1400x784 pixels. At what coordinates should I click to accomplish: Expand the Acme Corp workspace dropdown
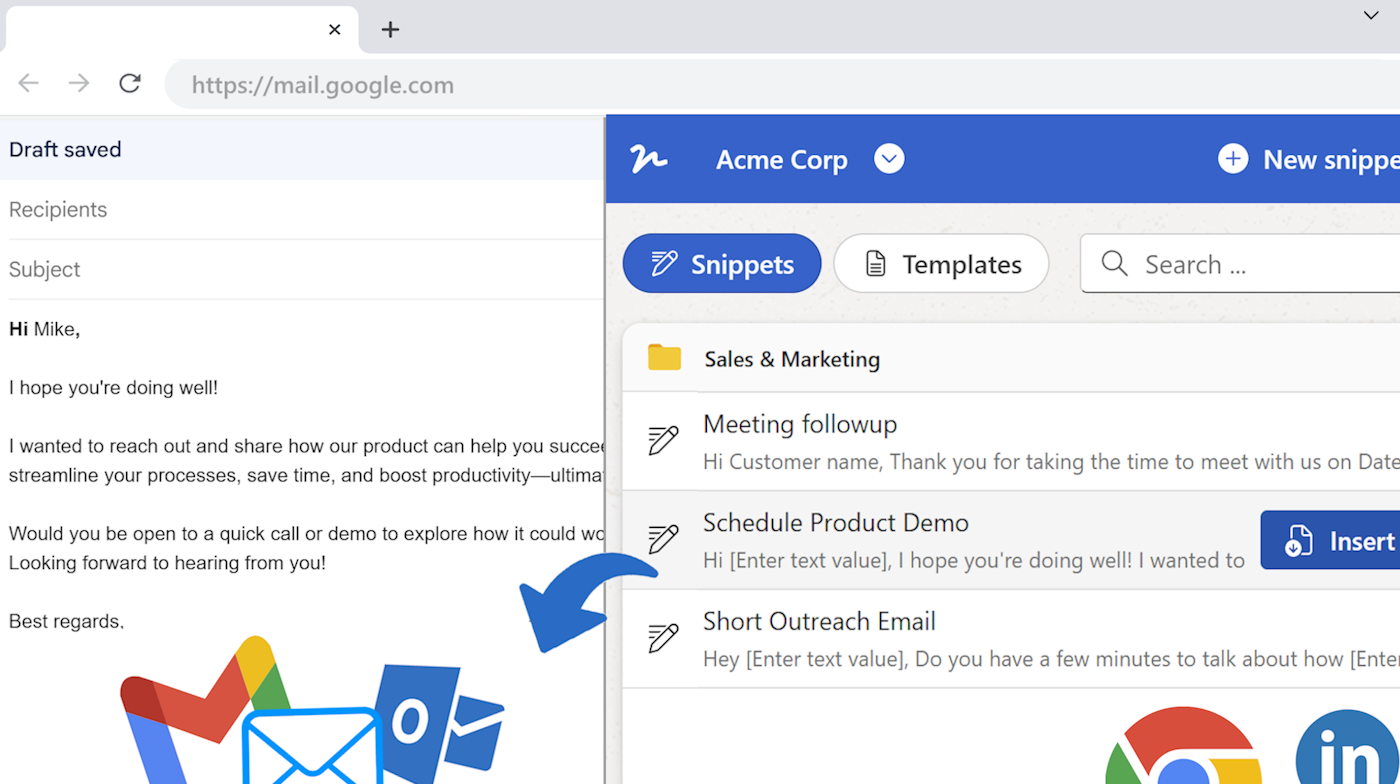889,159
